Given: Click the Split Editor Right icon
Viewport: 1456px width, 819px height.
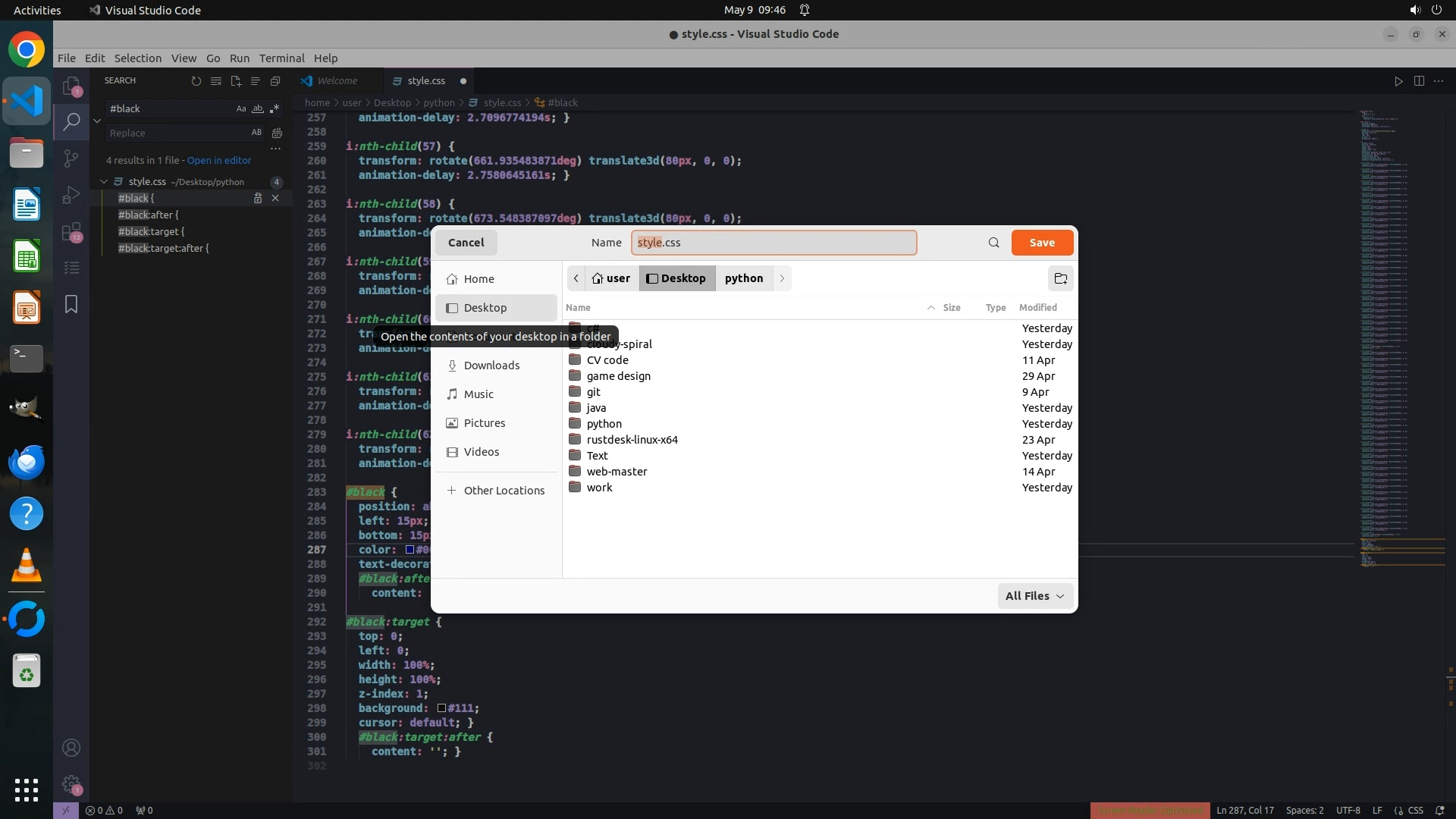Looking at the screenshot, I should (x=1419, y=81).
